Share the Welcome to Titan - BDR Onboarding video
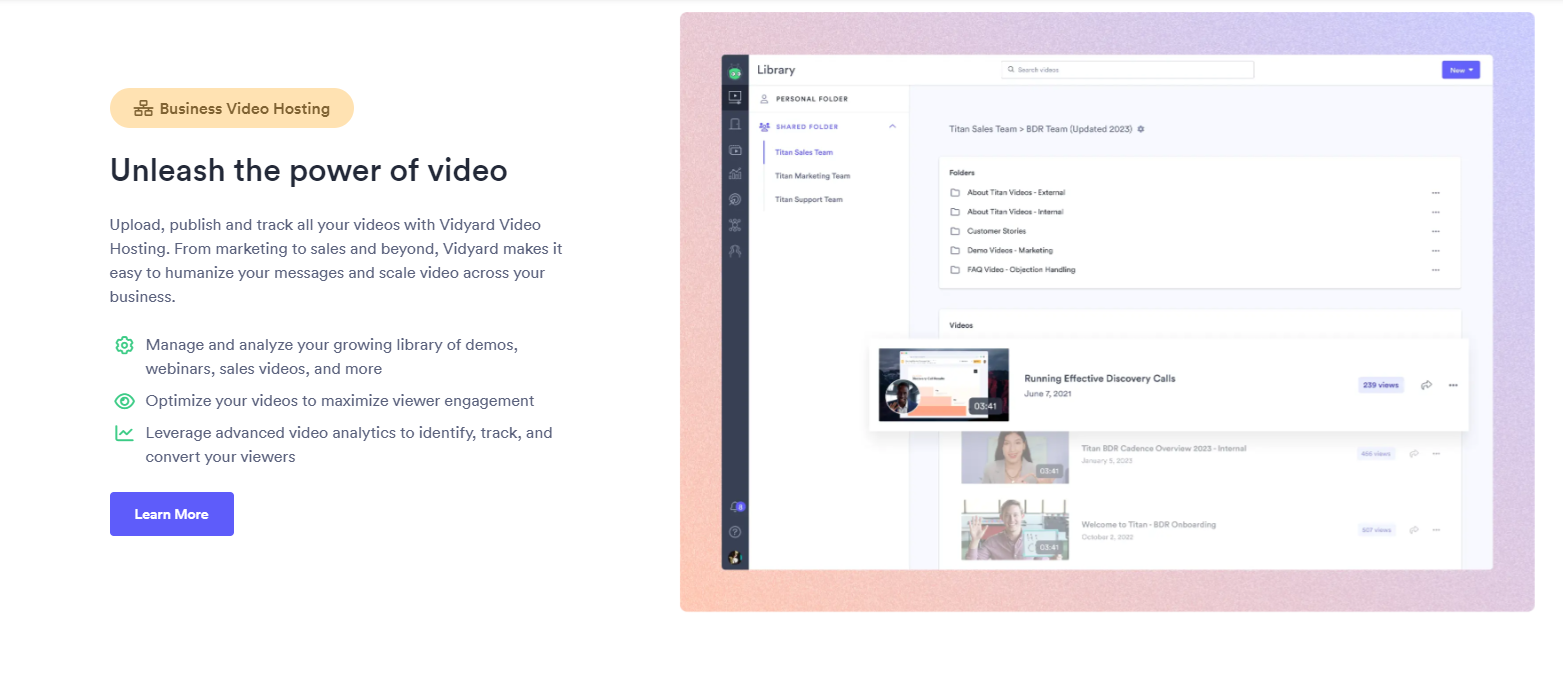 click(1414, 530)
